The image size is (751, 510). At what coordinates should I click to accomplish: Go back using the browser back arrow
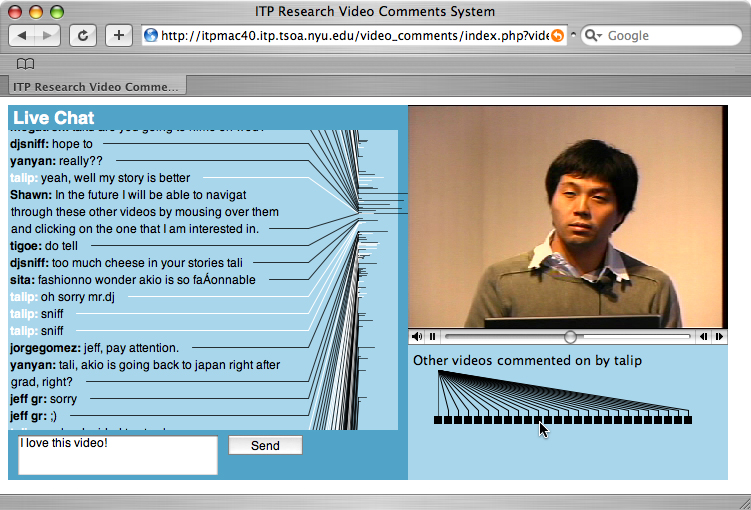[x=23, y=36]
